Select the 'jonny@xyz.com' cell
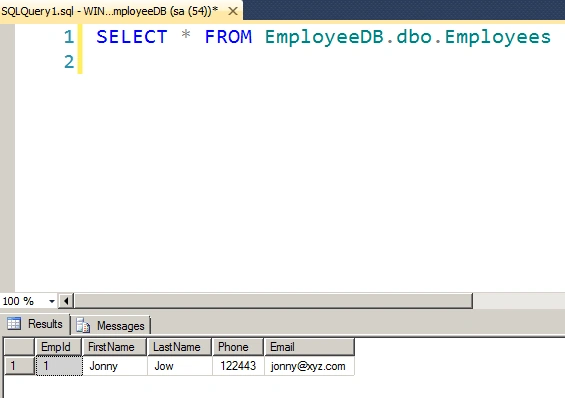 click(309, 366)
